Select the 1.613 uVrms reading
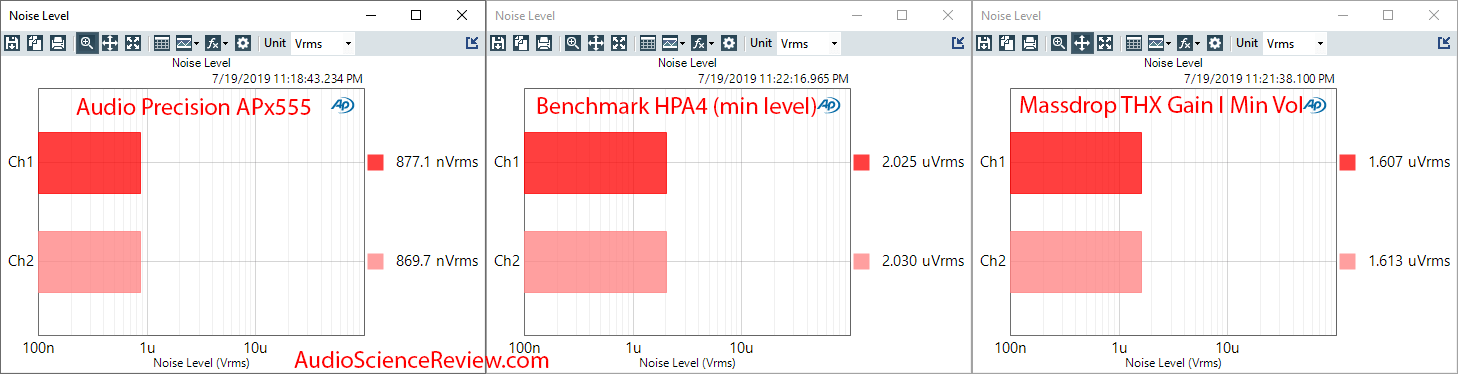Viewport: 1458px width, 374px height. pyautogui.click(x=1409, y=262)
